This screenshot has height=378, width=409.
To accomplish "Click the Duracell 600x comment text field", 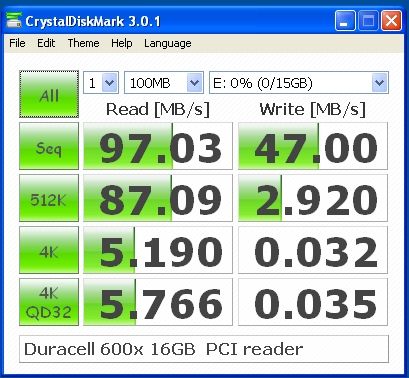I will click(x=204, y=349).
